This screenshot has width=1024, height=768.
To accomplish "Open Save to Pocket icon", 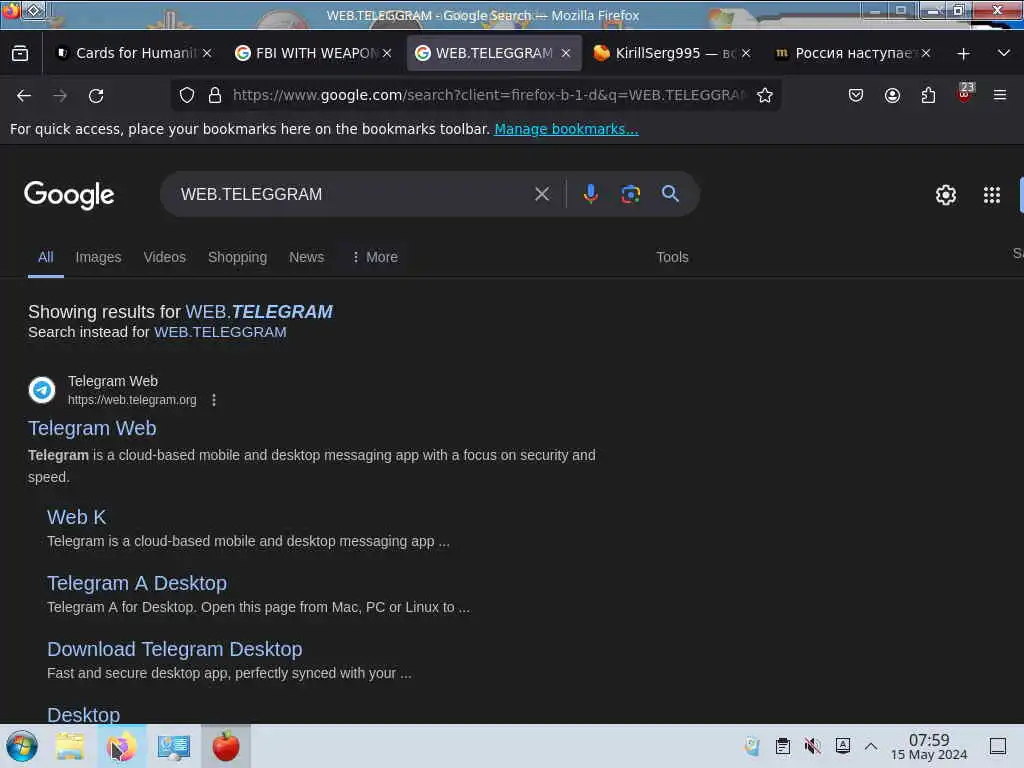I will [x=856, y=95].
